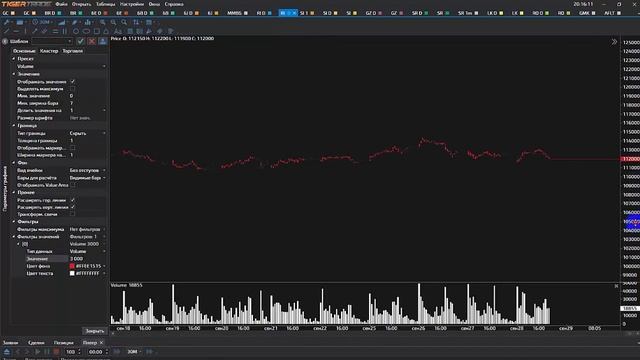
Task: Delete template with red X button
Action: [92, 41]
